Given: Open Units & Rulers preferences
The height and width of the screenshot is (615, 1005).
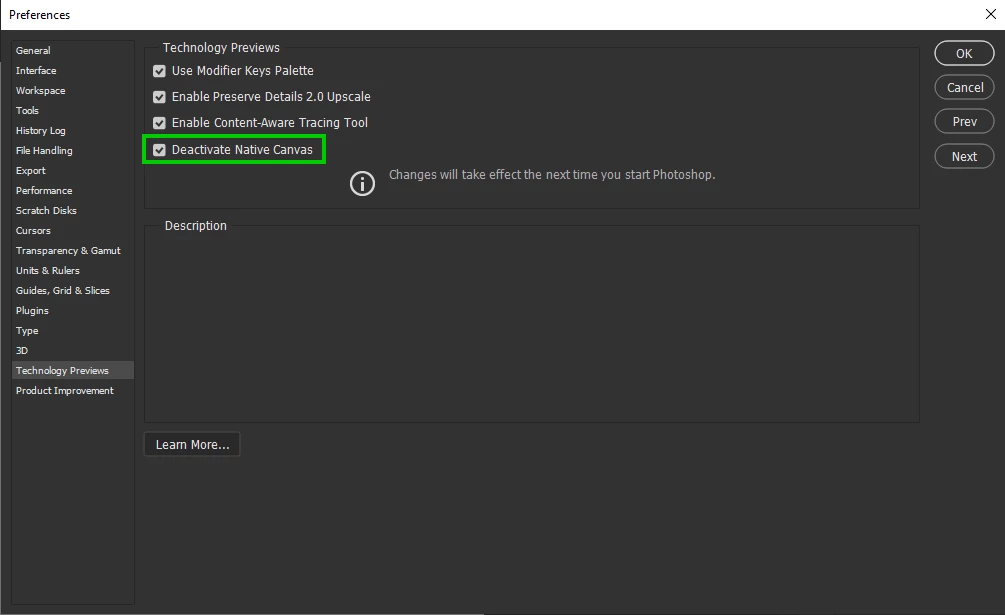Looking at the screenshot, I should [x=72, y=270].
